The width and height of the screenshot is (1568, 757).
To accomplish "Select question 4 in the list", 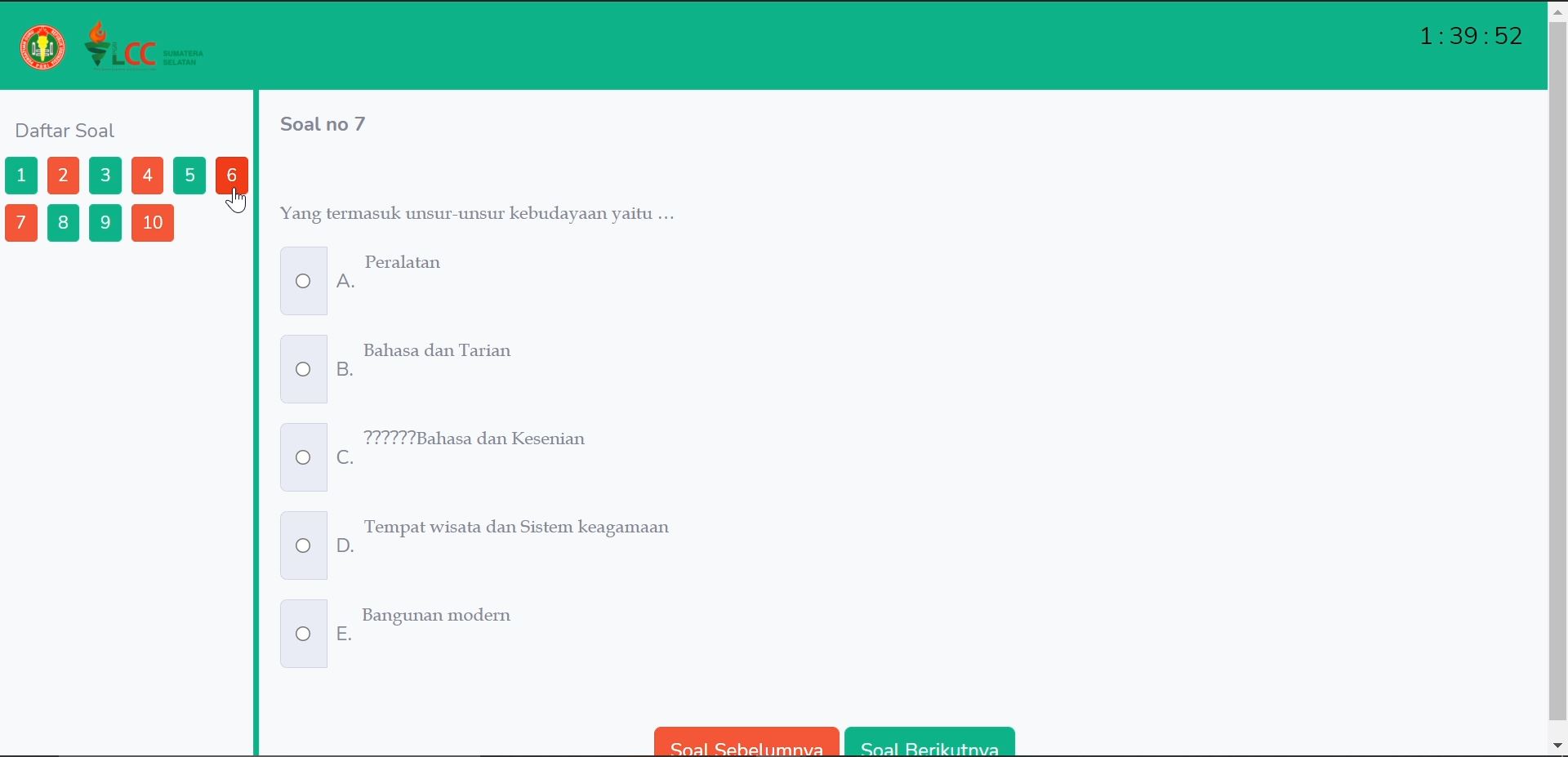I will click(x=147, y=176).
